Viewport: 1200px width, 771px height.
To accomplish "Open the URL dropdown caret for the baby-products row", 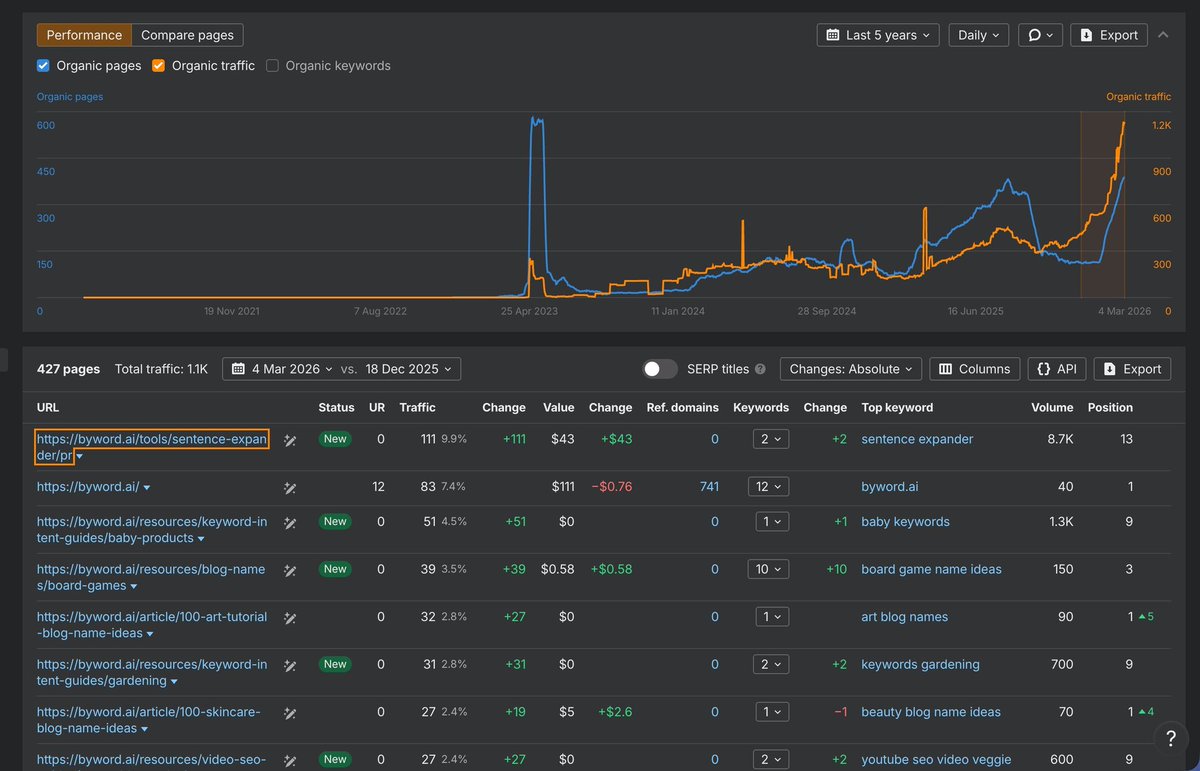I will click(x=201, y=539).
